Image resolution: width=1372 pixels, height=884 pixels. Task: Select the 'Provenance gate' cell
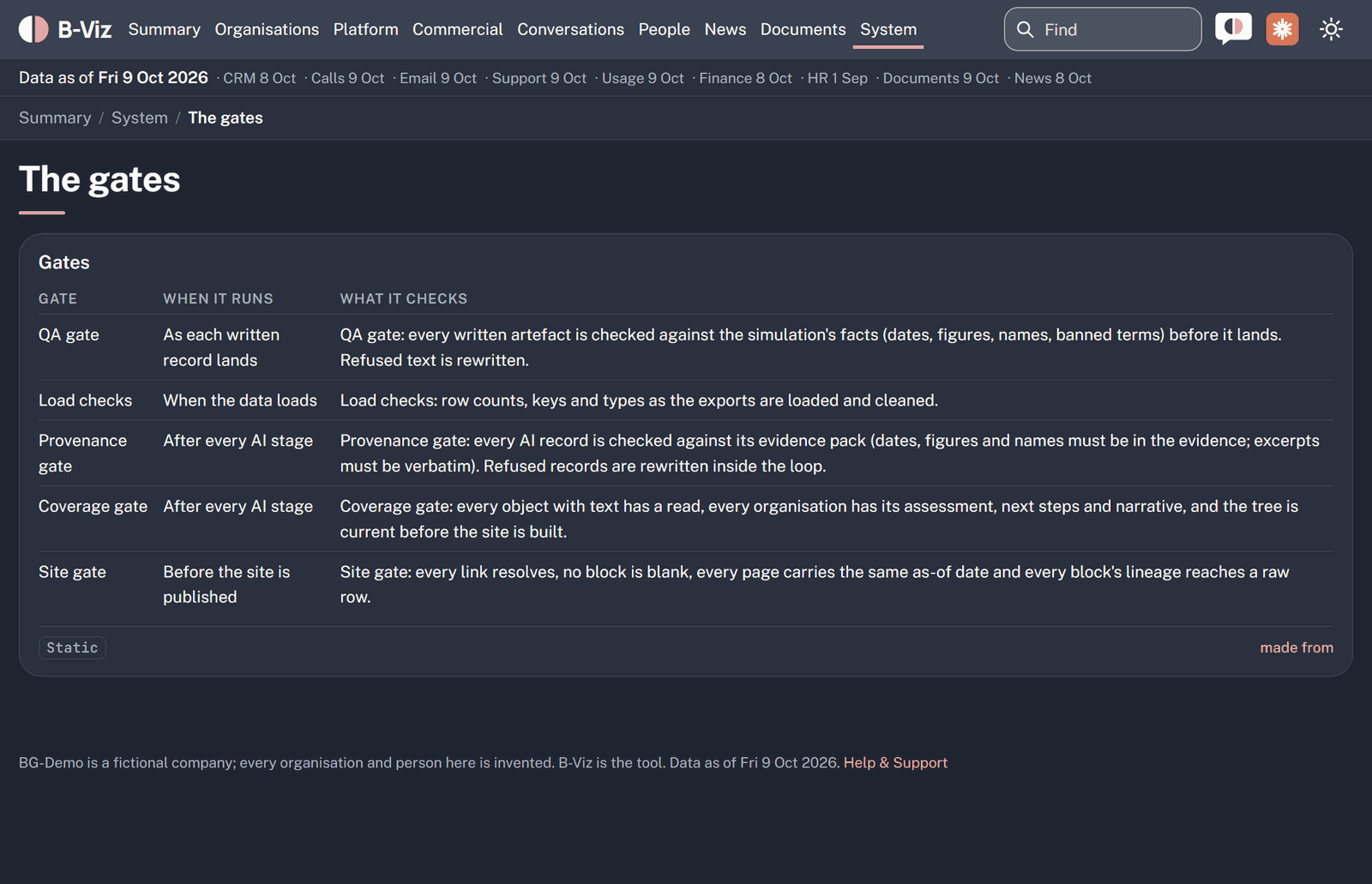click(x=82, y=453)
